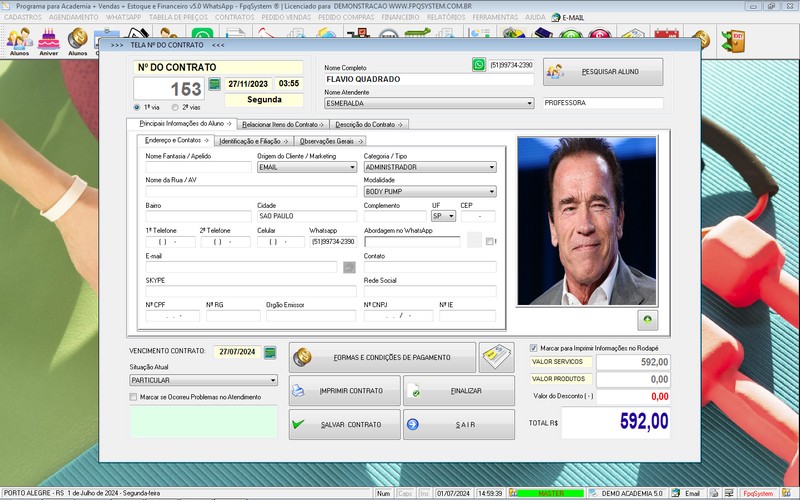
Task: Expand the Nome Atendente dropdown
Action: pyautogui.click(x=529, y=103)
